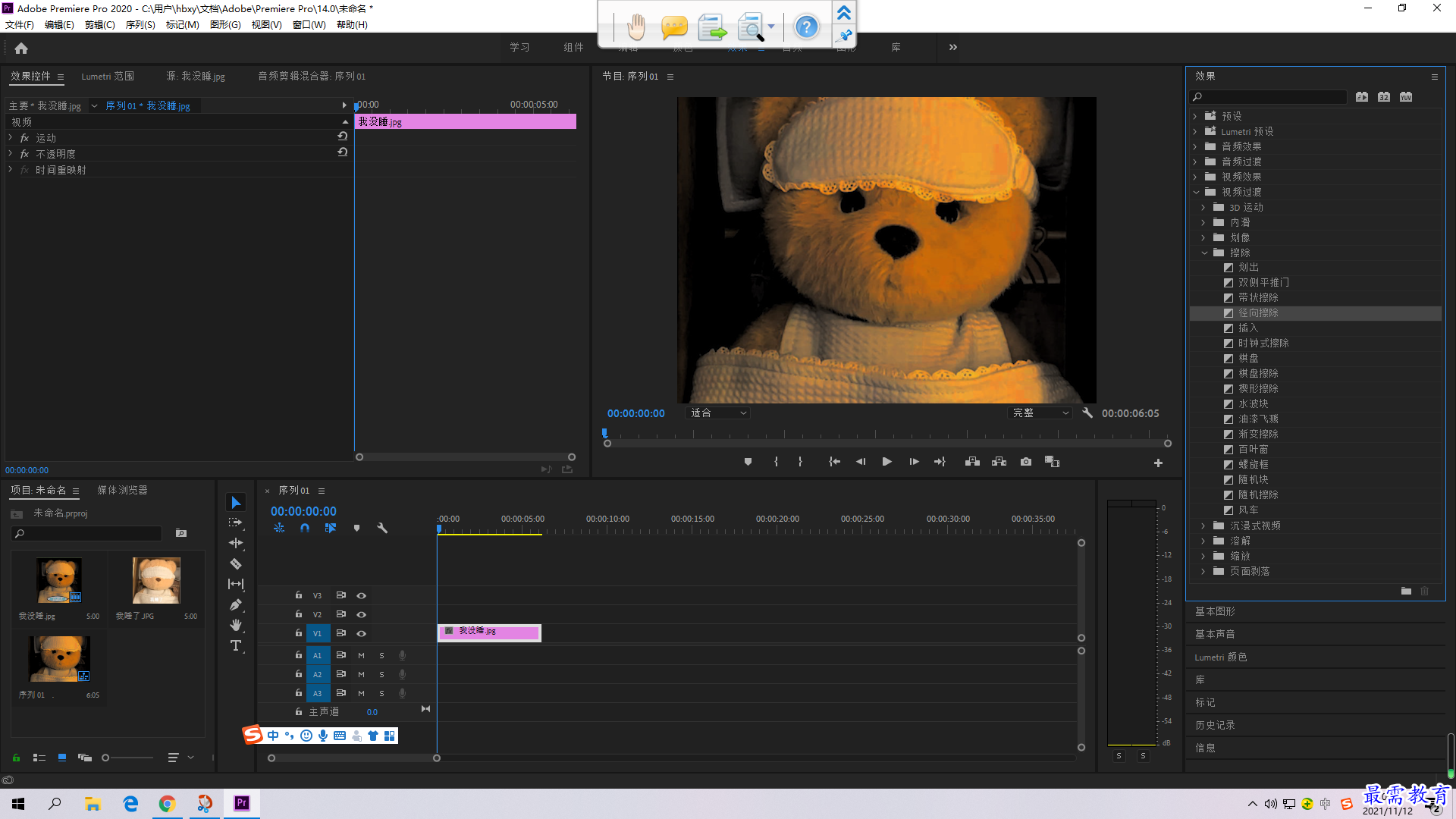
Task: Click the timeline horizontal zoom scrollbar
Action: 354,758
